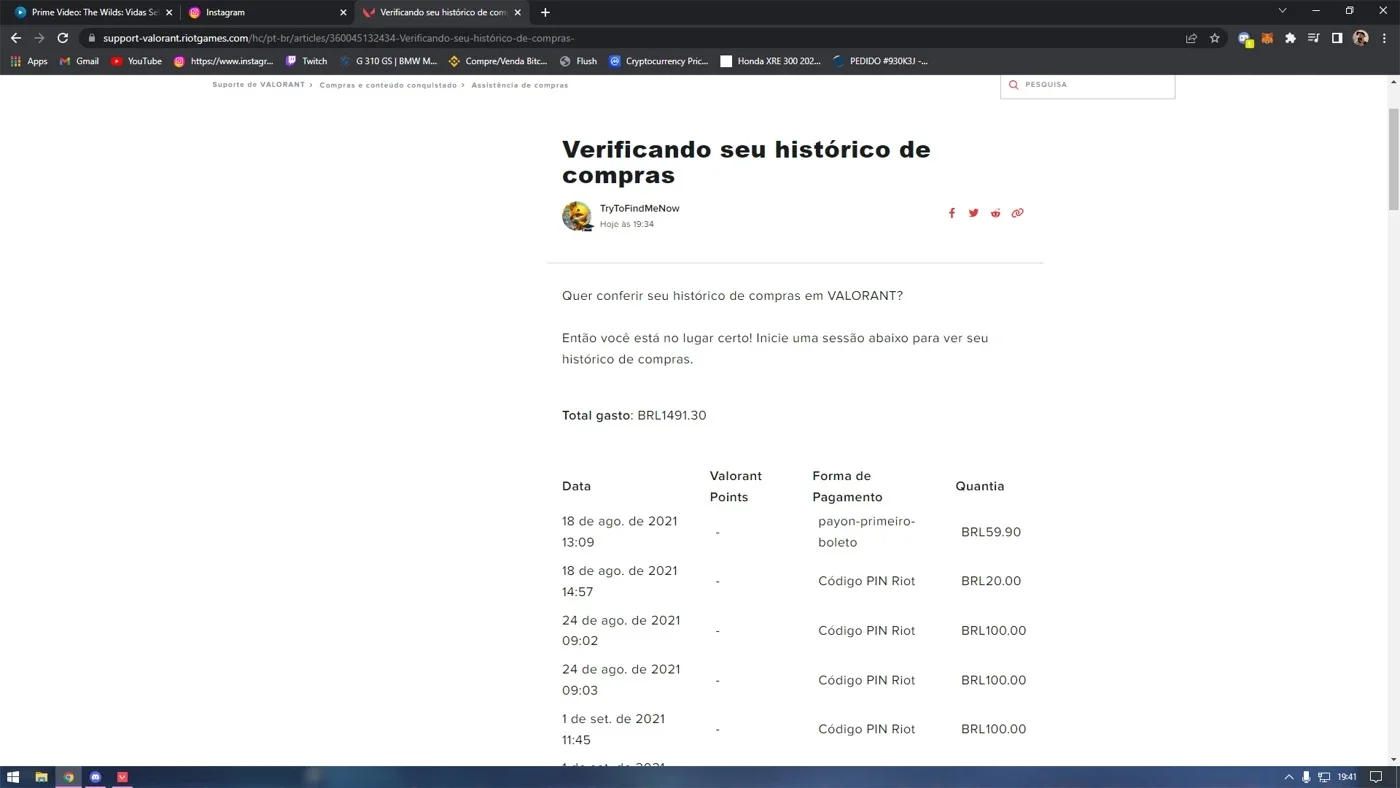Open the Suporte de VALORANT breadcrumb
The width and height of the screenshot is (1400, 788).
258,85
